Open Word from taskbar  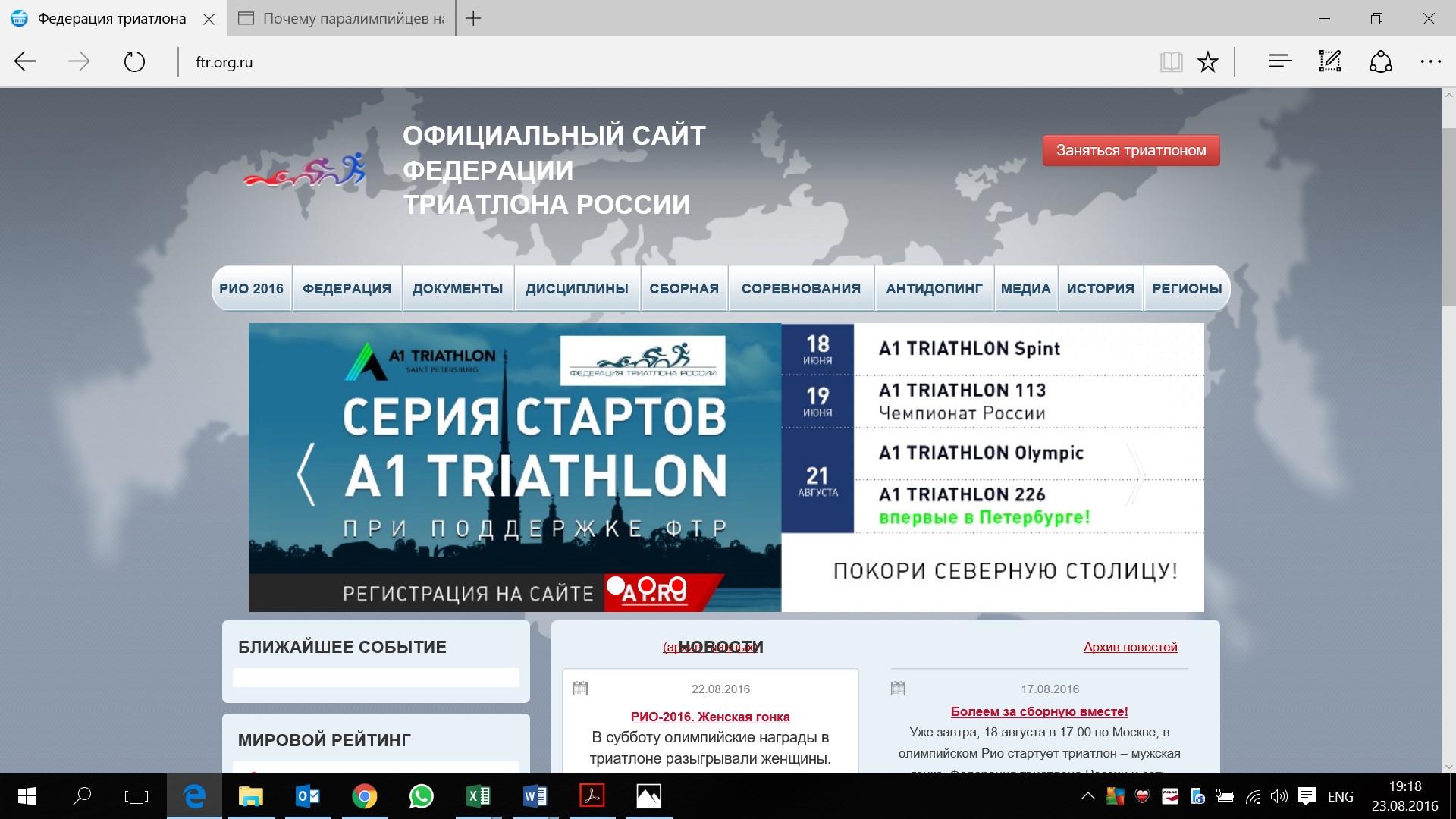535,796
